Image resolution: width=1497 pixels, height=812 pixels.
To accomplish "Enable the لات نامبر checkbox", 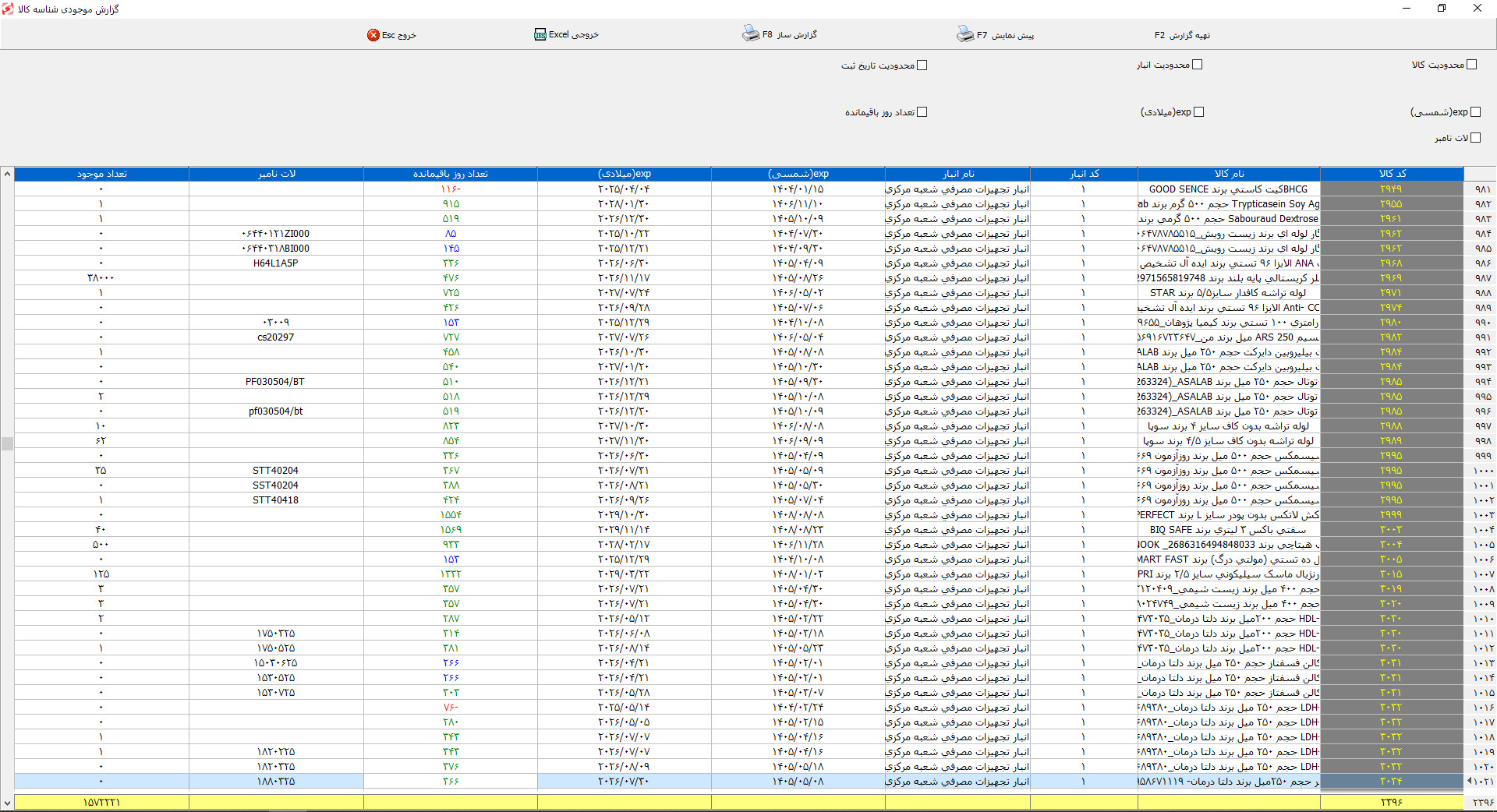I will (x=1475, y=138).
